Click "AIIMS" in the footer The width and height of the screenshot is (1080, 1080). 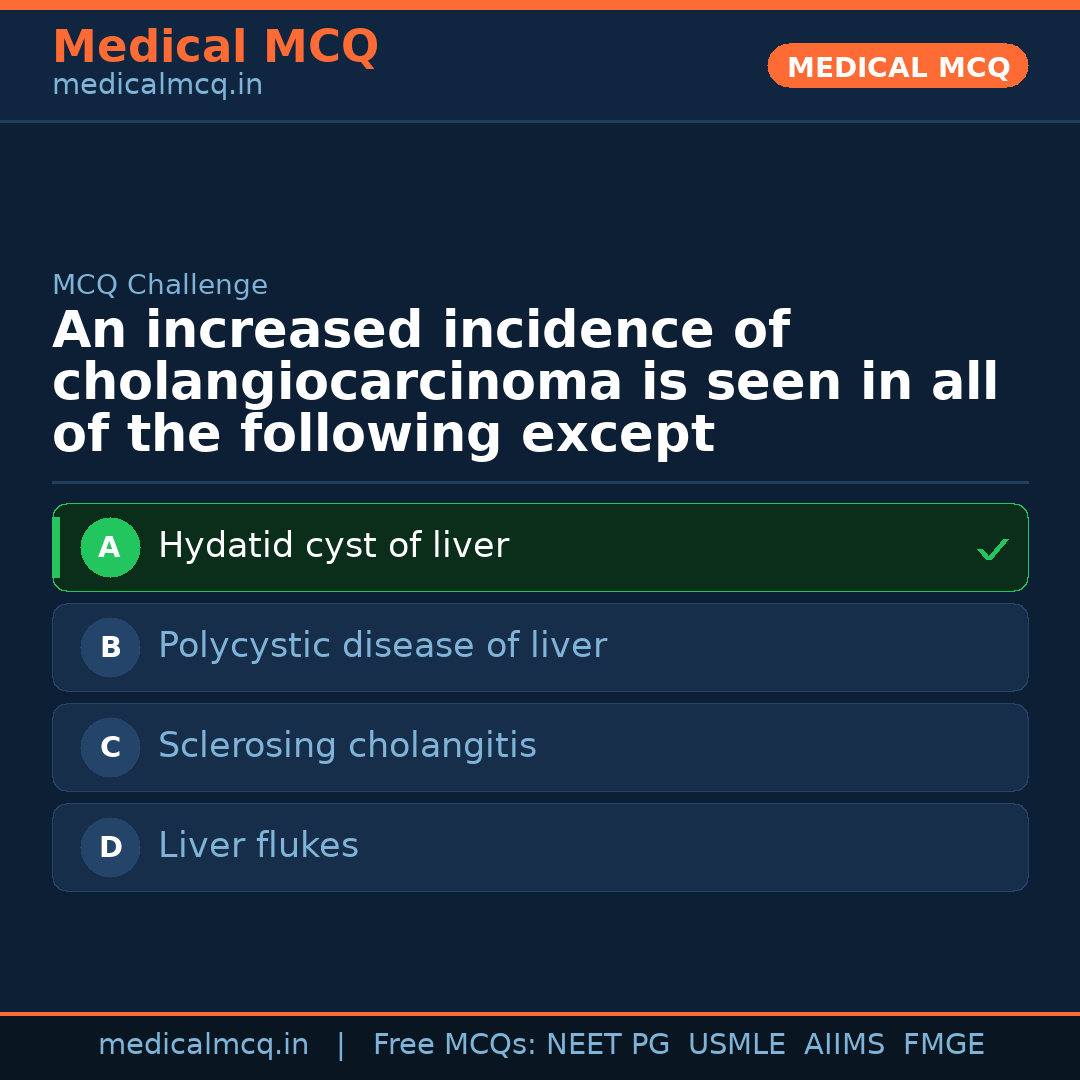(x=844, y=1045)
